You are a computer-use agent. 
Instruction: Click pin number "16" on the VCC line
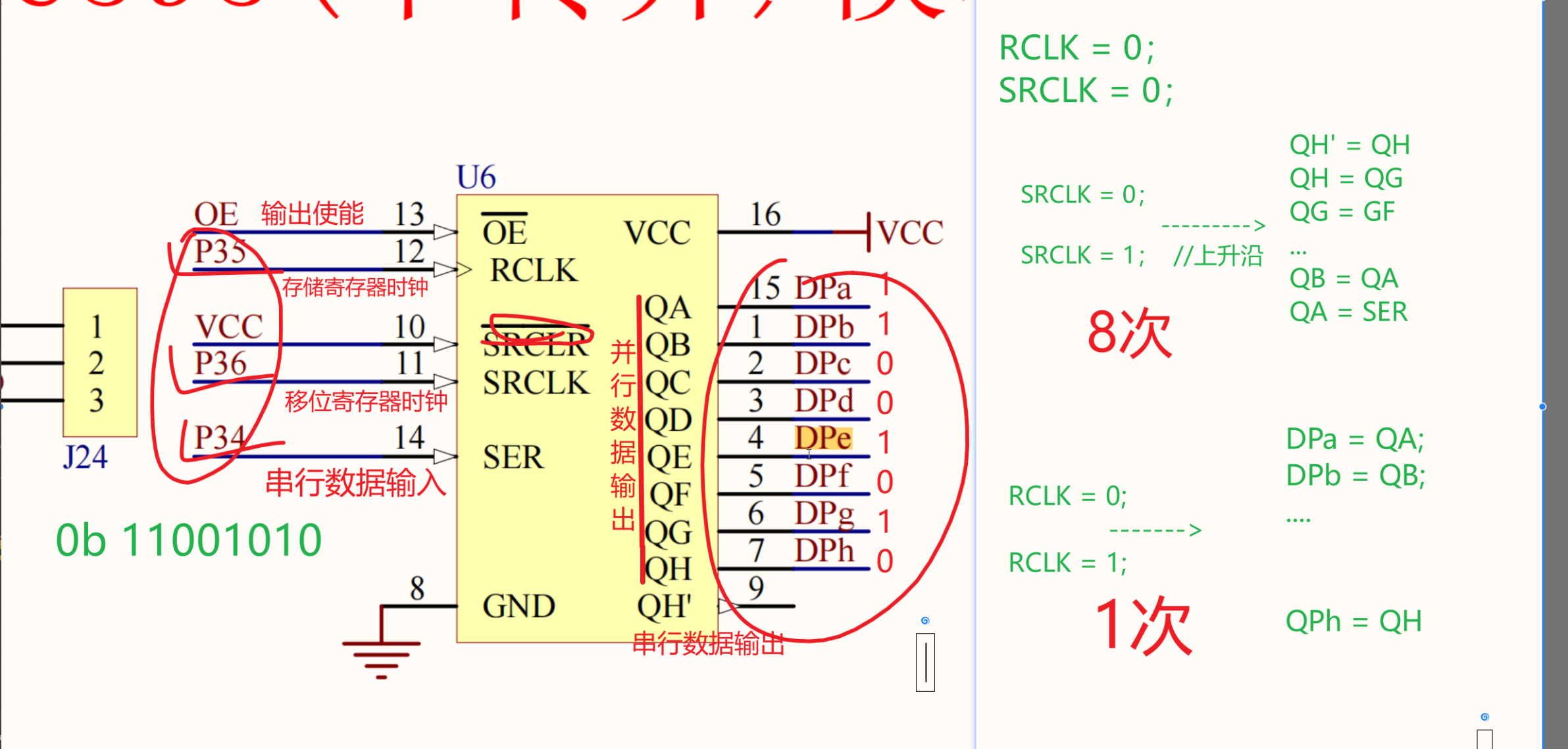pyautogui.click(x=765, y=214)
